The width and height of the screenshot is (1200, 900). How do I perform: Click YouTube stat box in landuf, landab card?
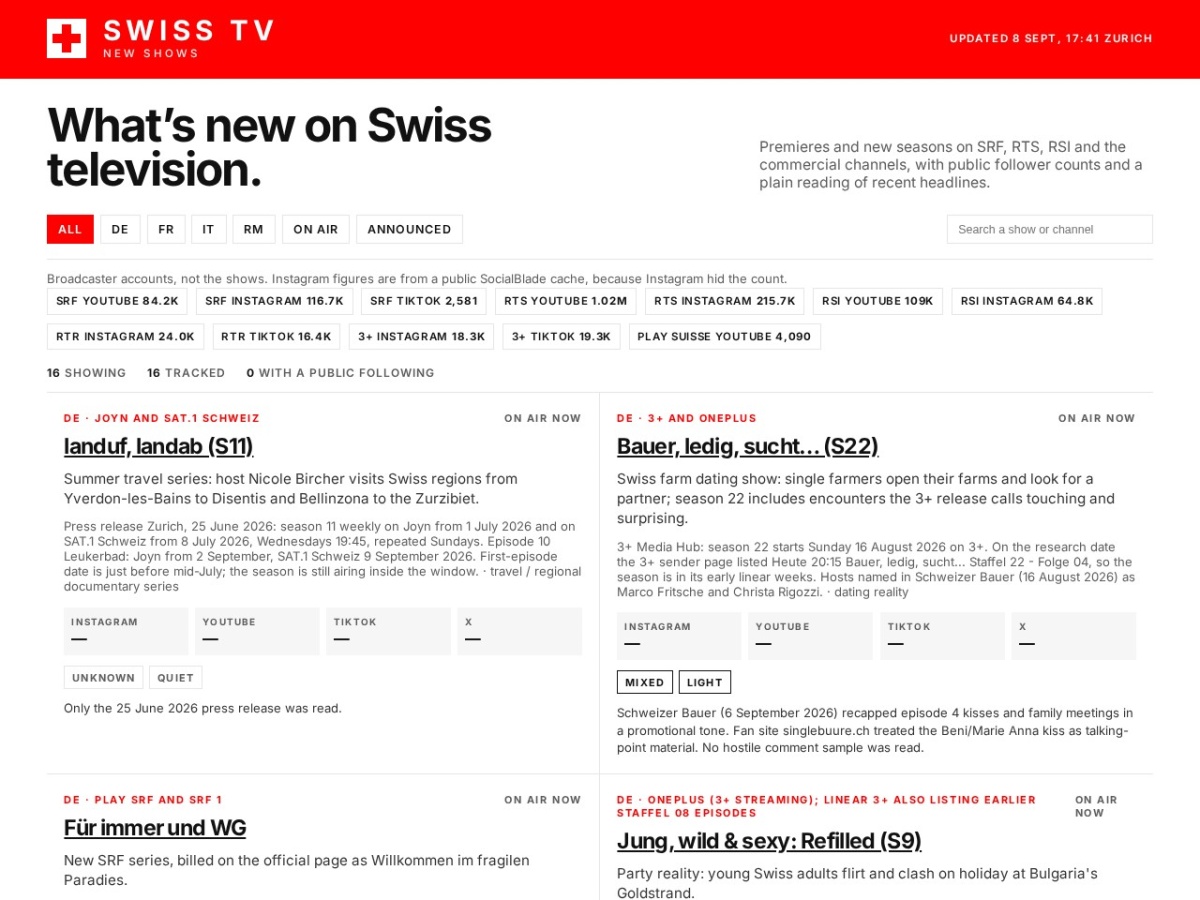257,631
